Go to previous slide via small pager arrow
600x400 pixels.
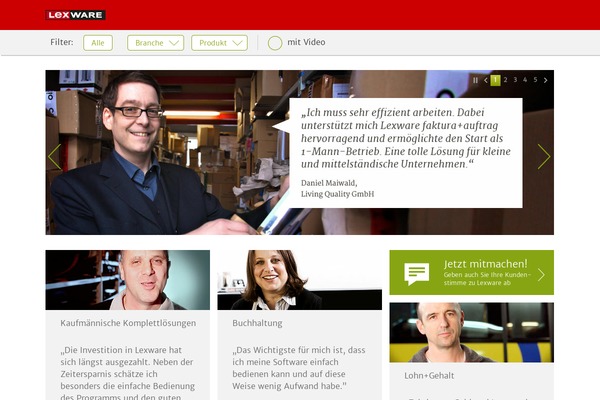[486, 80]
